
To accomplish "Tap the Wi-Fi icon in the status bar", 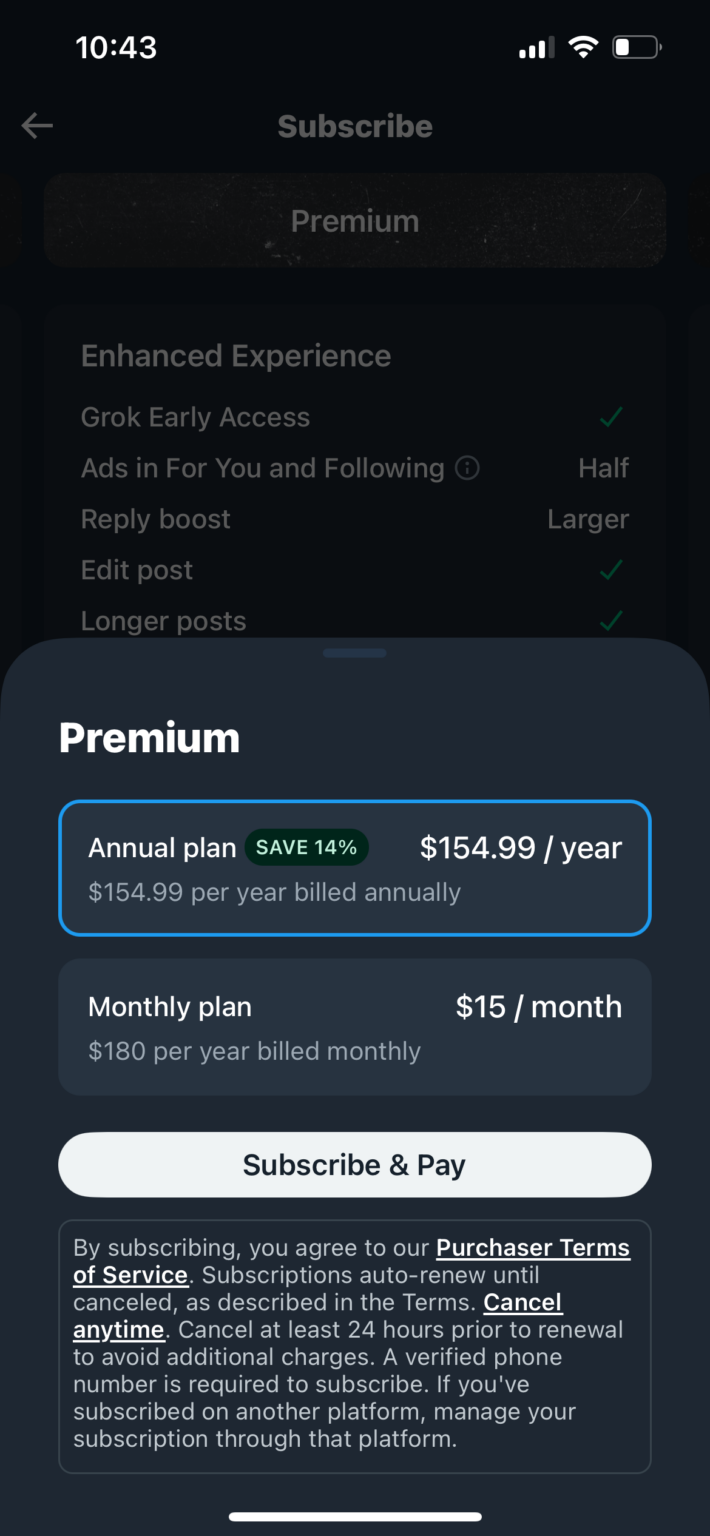I will click(583, 46).
